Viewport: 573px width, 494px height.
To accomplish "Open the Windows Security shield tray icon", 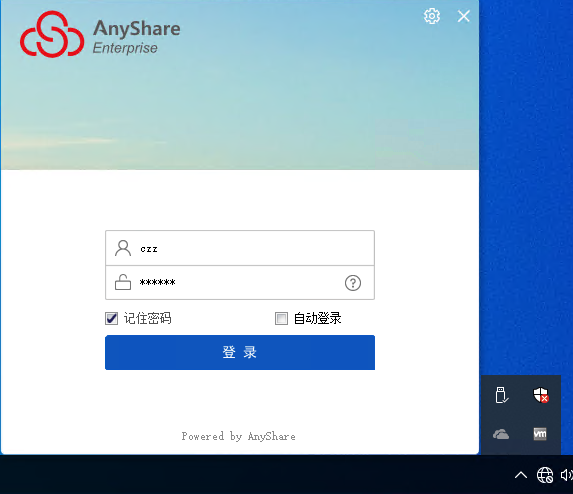I will coord(540,395).
